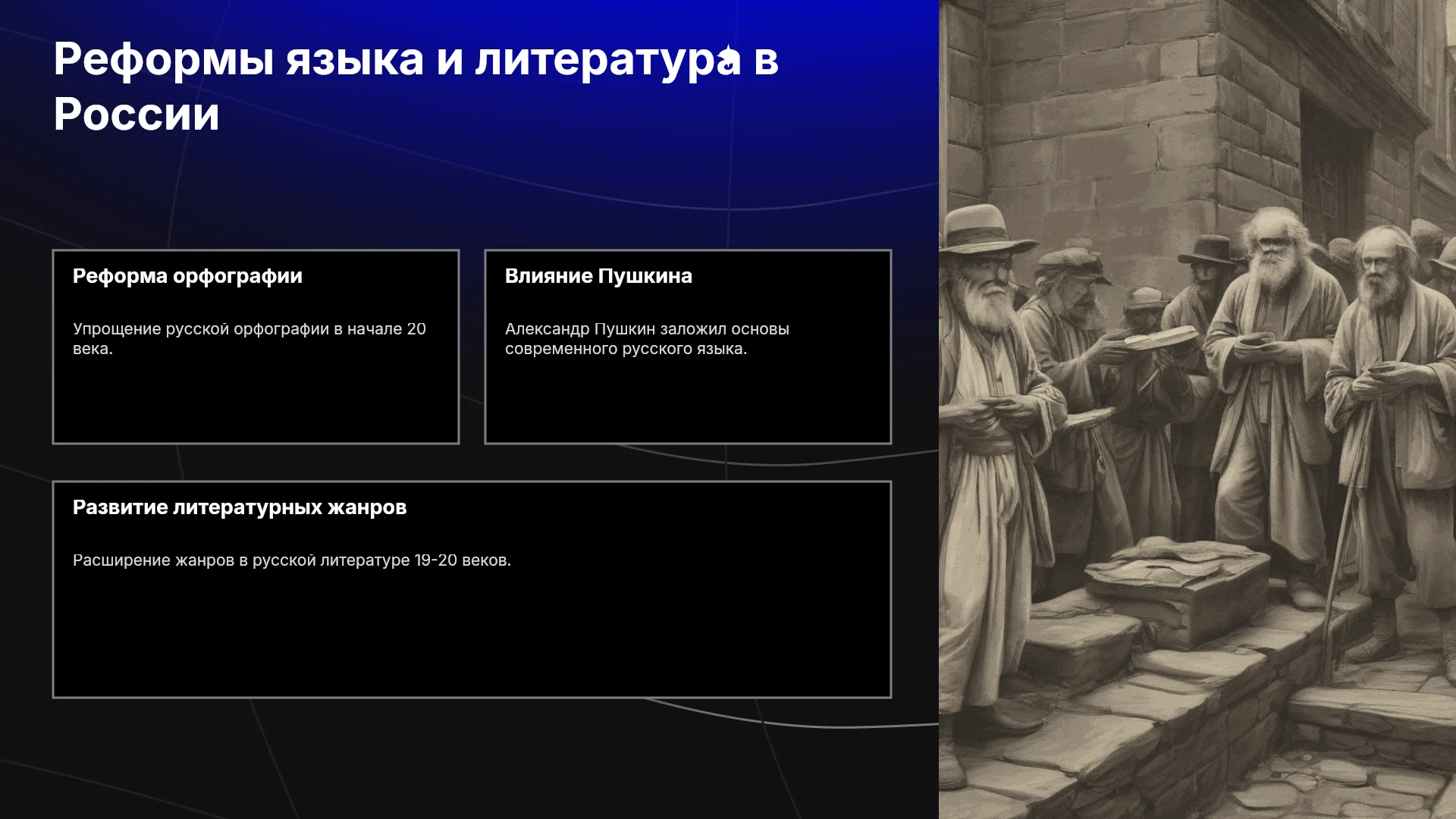Click empty area inside the 'Реформа орфографии' card
The height and width of the screenshot is (819, 1456).
point(256,402)
